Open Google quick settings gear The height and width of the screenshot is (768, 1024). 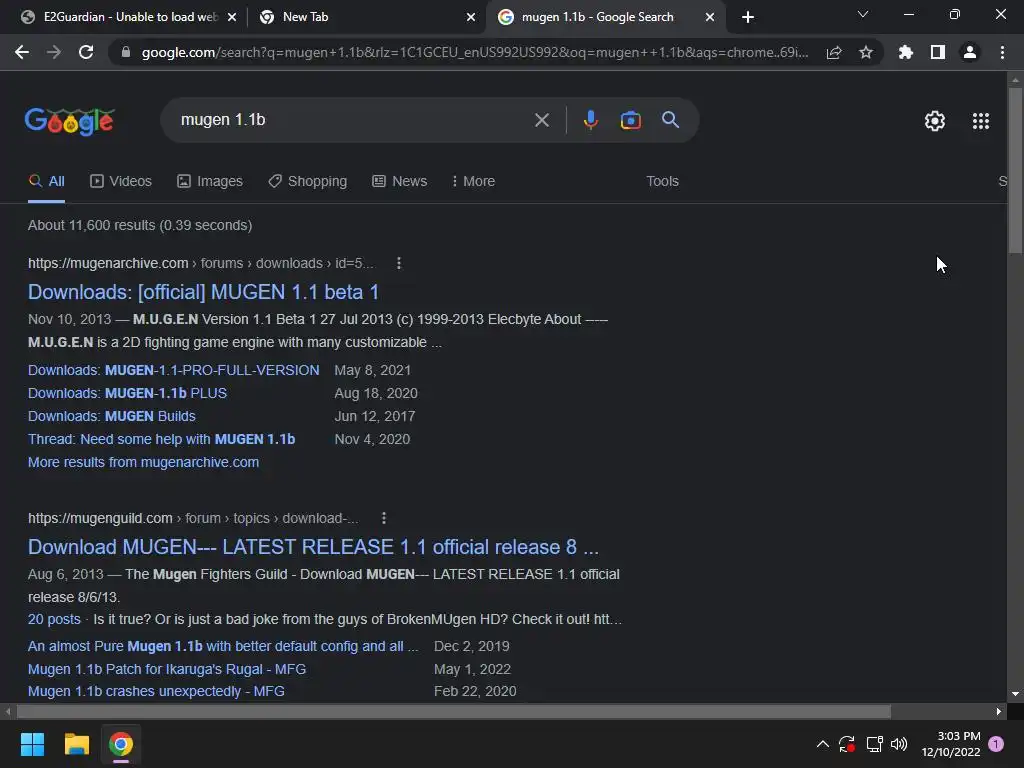(935, 121)
